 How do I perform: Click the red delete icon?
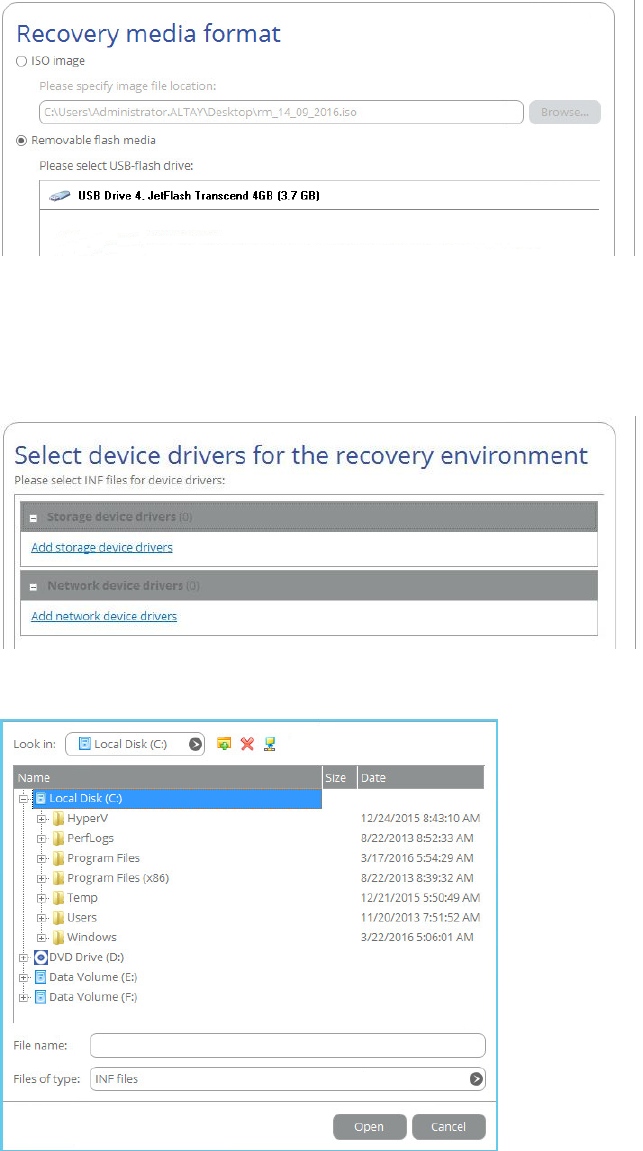pos(247,744)
